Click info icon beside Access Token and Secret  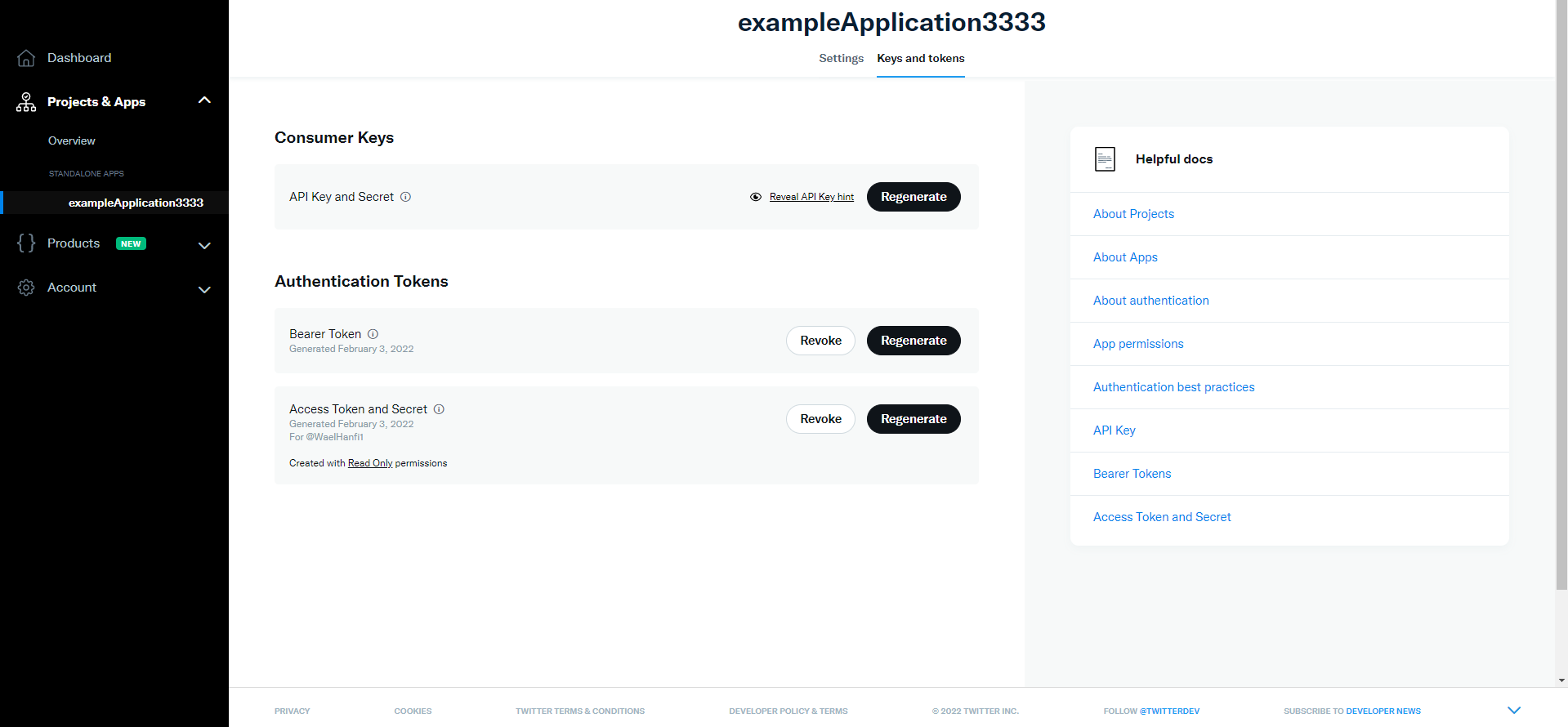click(439, 409)
